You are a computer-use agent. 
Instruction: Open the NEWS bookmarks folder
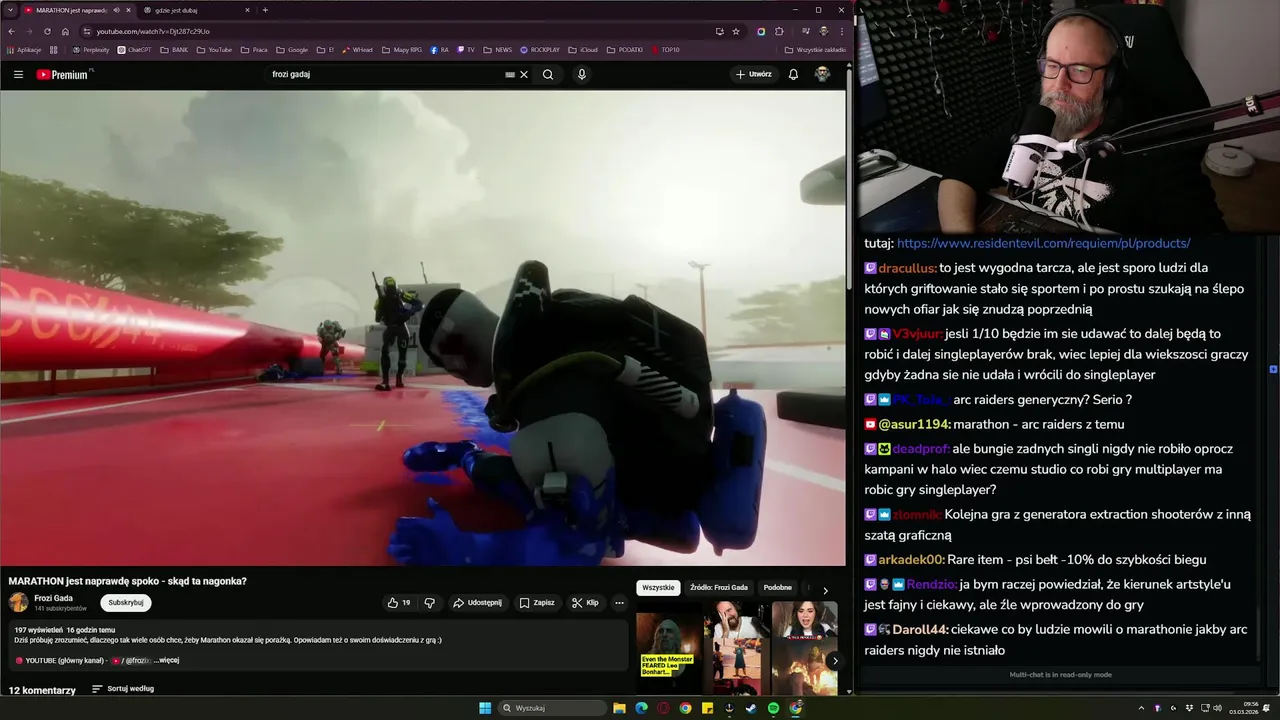(497, 49)
